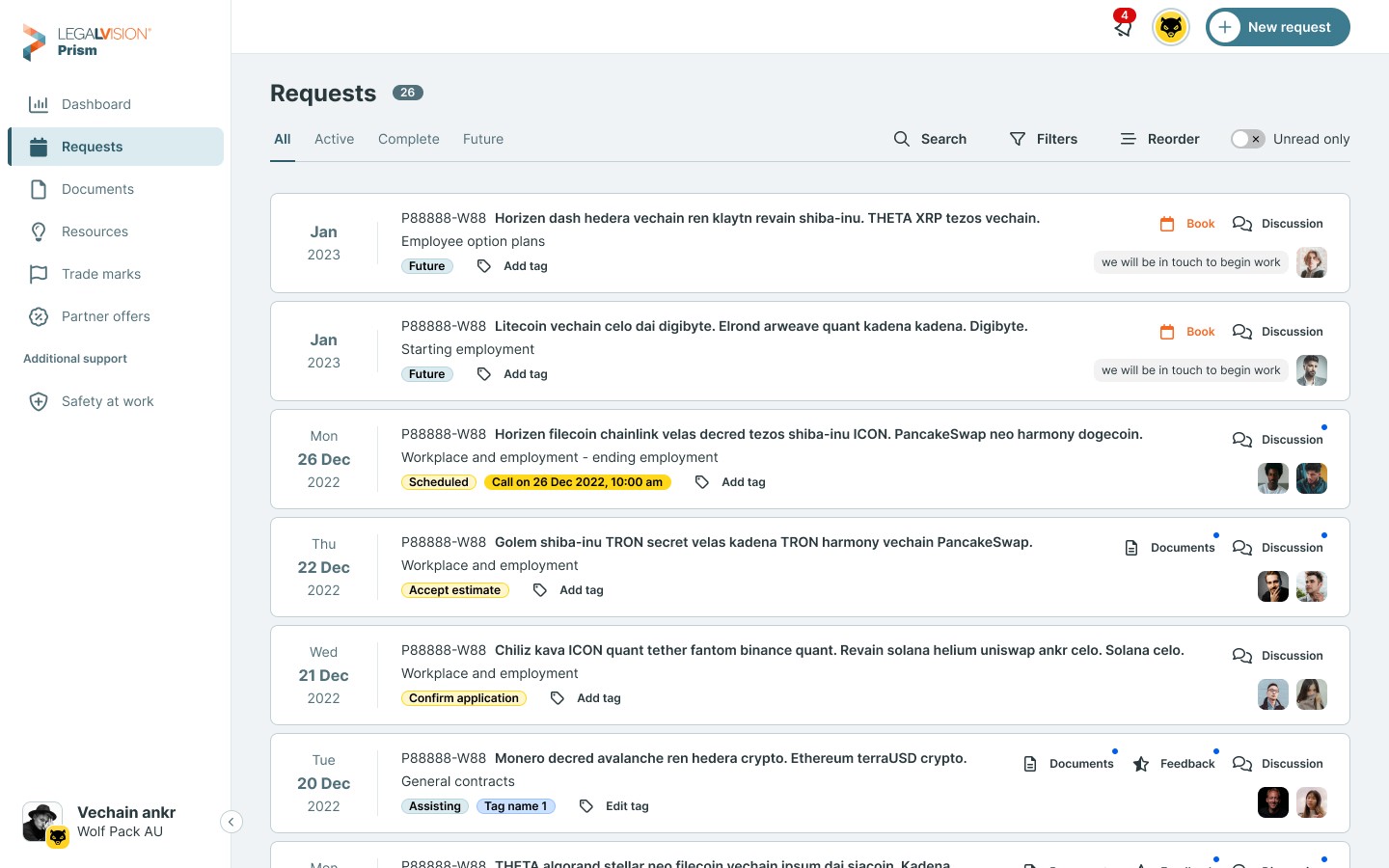The width and height of the screenshot is (1389, 868).
Task: Open Trade marks in the sidebar
Action: tap(116, 274)
